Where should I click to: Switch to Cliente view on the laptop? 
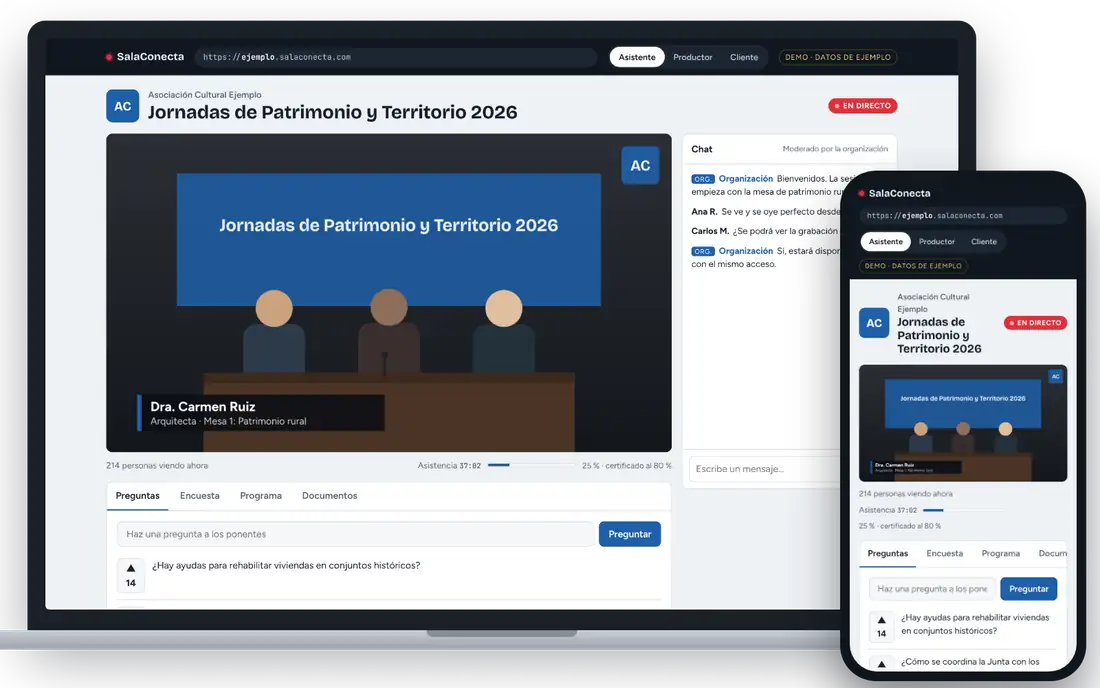click(x=744, y=58)
